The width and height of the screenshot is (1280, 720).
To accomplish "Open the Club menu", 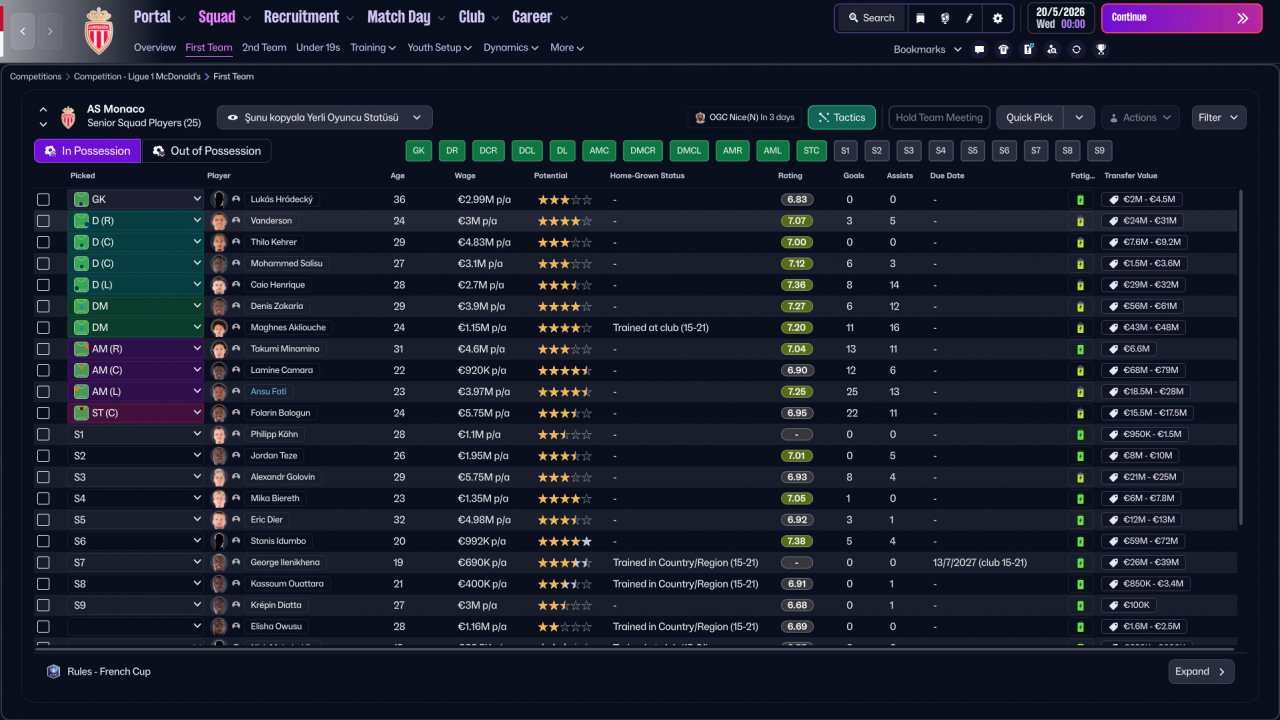I will point(479,17).
